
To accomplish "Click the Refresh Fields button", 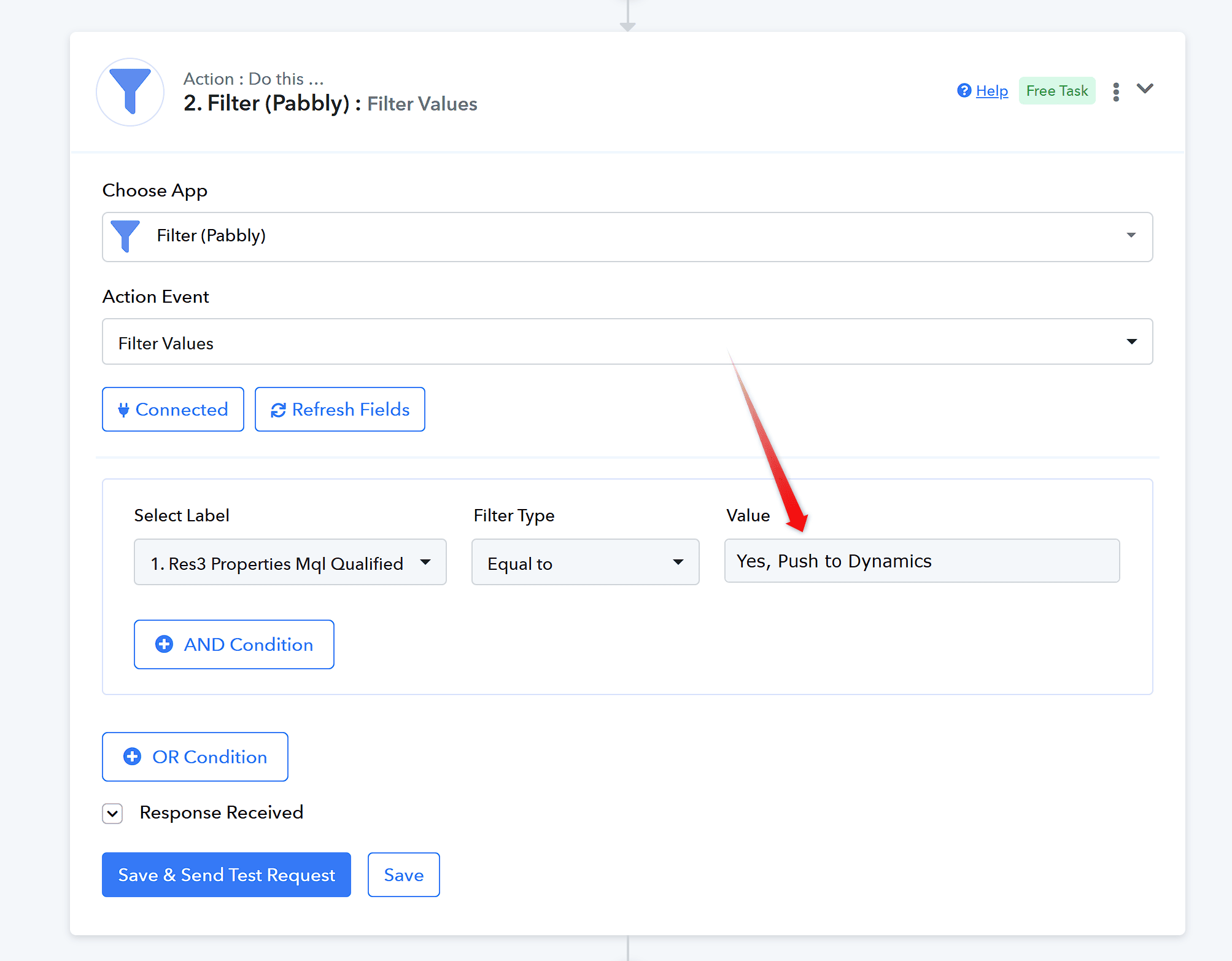I will pyautogui.click(x=340, y=409).
